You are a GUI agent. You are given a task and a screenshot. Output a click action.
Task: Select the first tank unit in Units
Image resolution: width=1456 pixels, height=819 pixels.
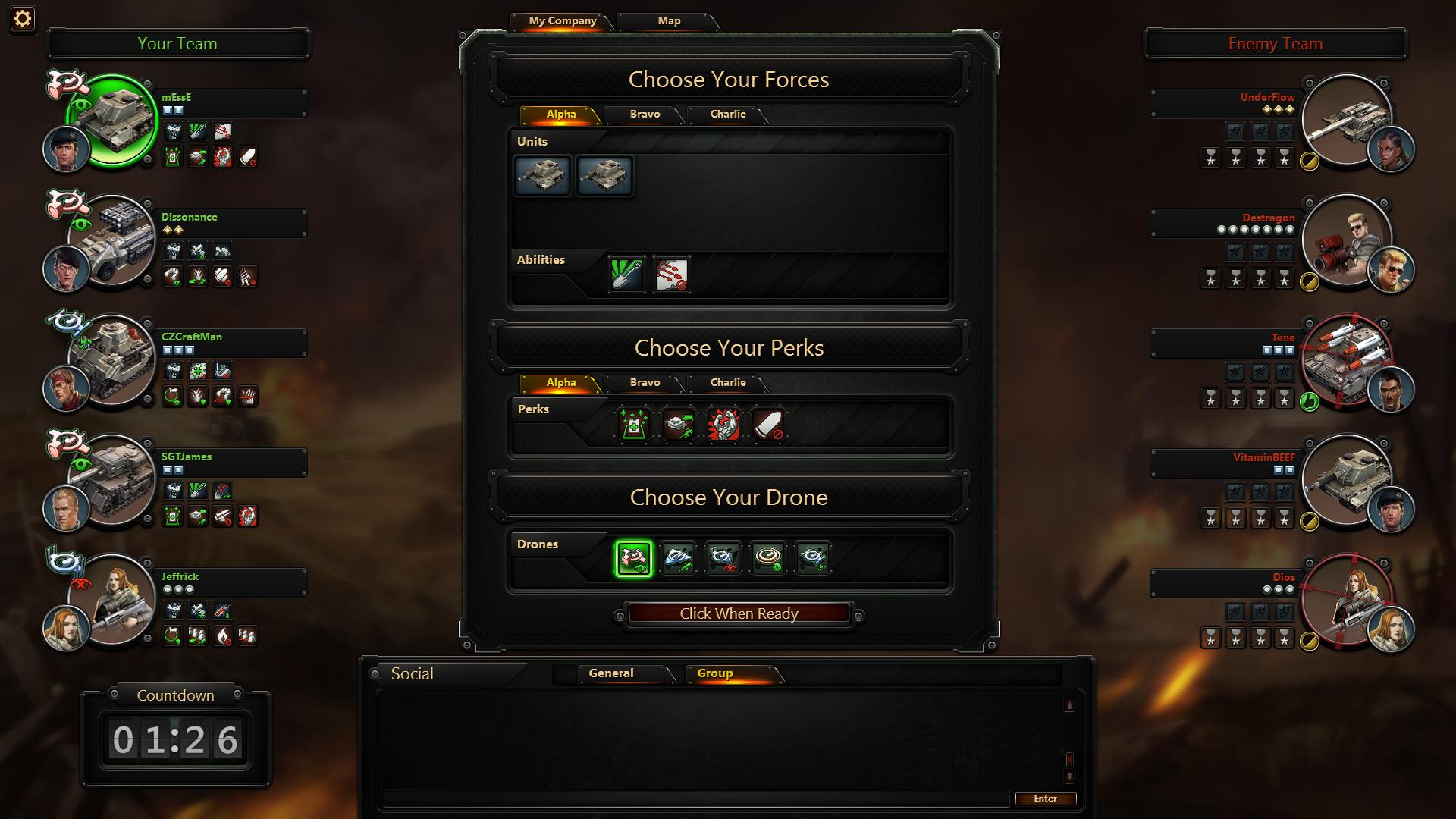pos(542,176)
